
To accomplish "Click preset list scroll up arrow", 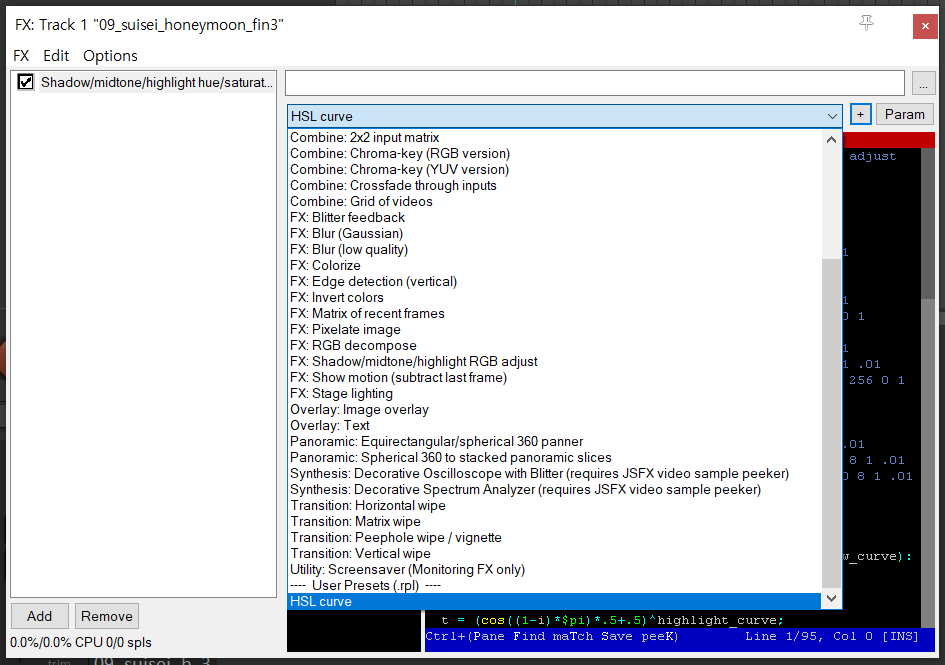I will (x=831, y=139).
